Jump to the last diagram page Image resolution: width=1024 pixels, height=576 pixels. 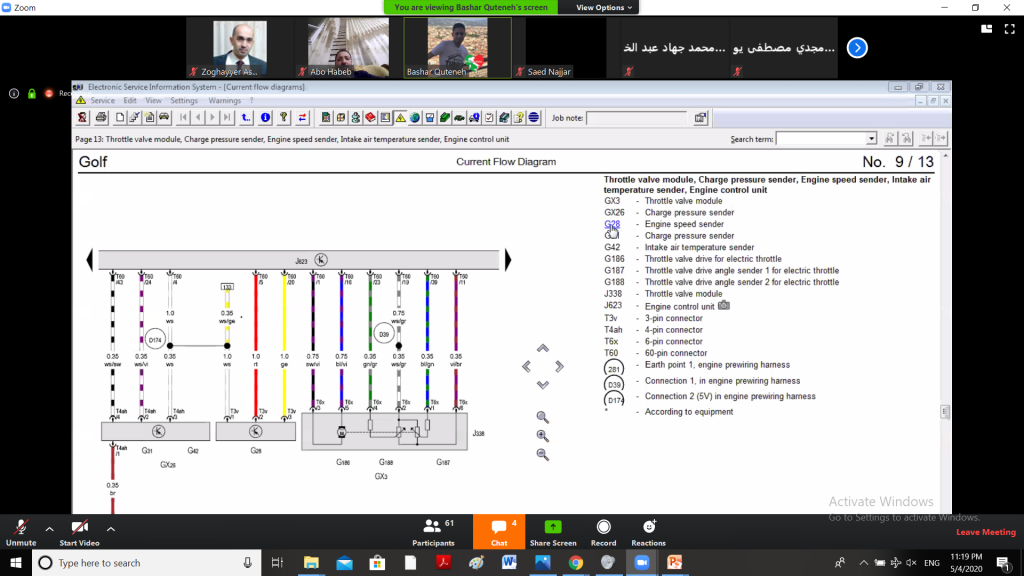[227, 118]
